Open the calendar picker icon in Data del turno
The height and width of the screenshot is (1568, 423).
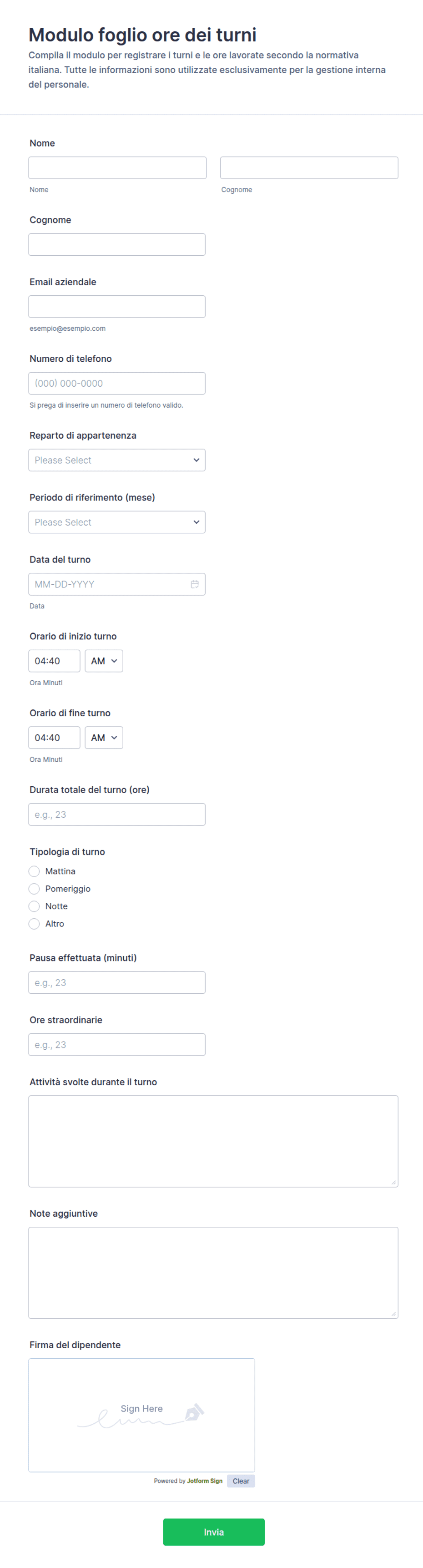click(195, 584)
